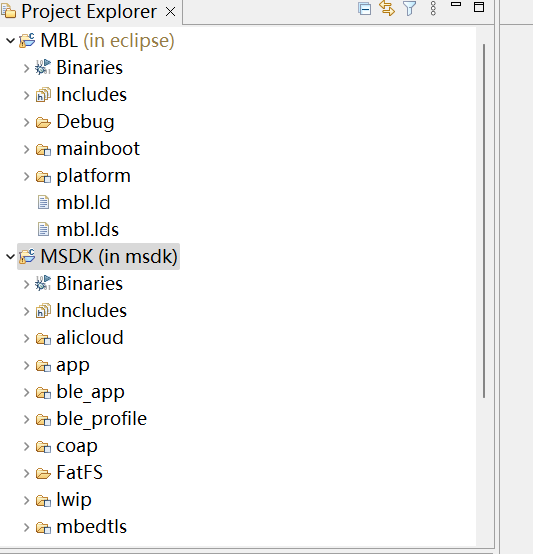The width and height of the screenshot is (533, 554).
Task: Toggle Link with Editor icon
Action: (387, 8)
